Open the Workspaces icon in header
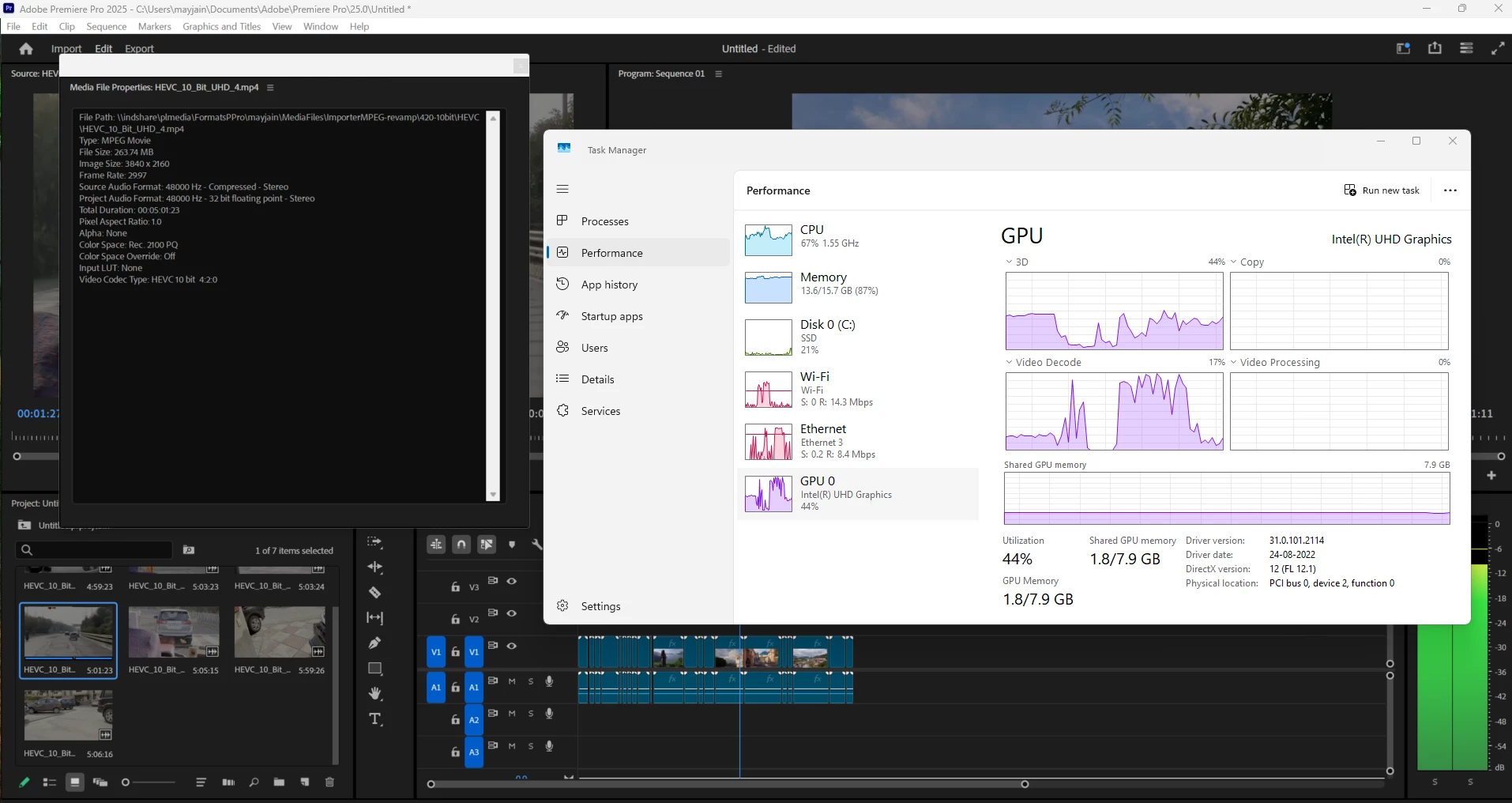This screenshot has height=803, width=1512. (1404, 49)
